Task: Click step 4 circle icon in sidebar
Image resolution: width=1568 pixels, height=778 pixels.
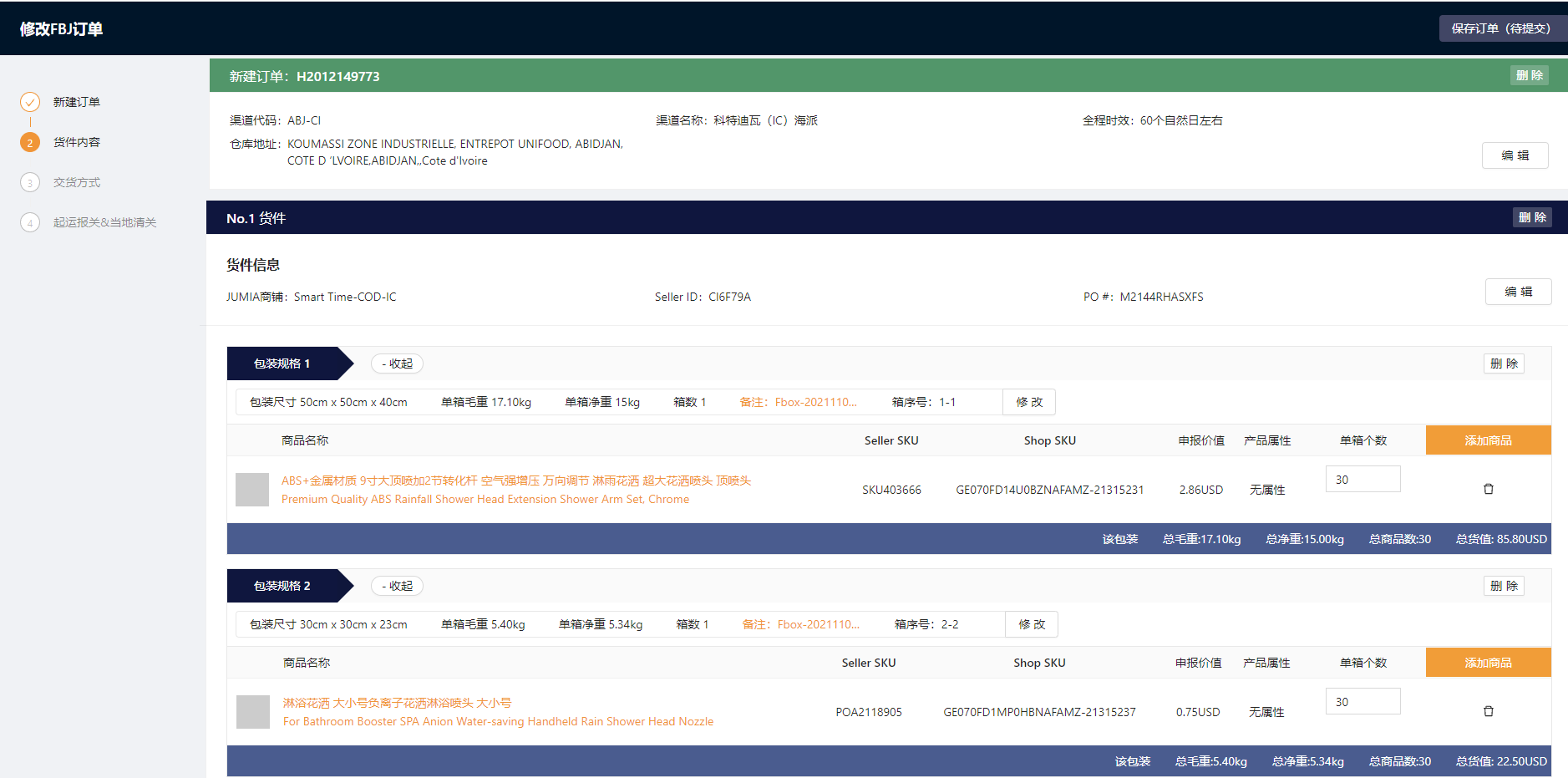Action: pyautogui.click(x=30, y=222)
